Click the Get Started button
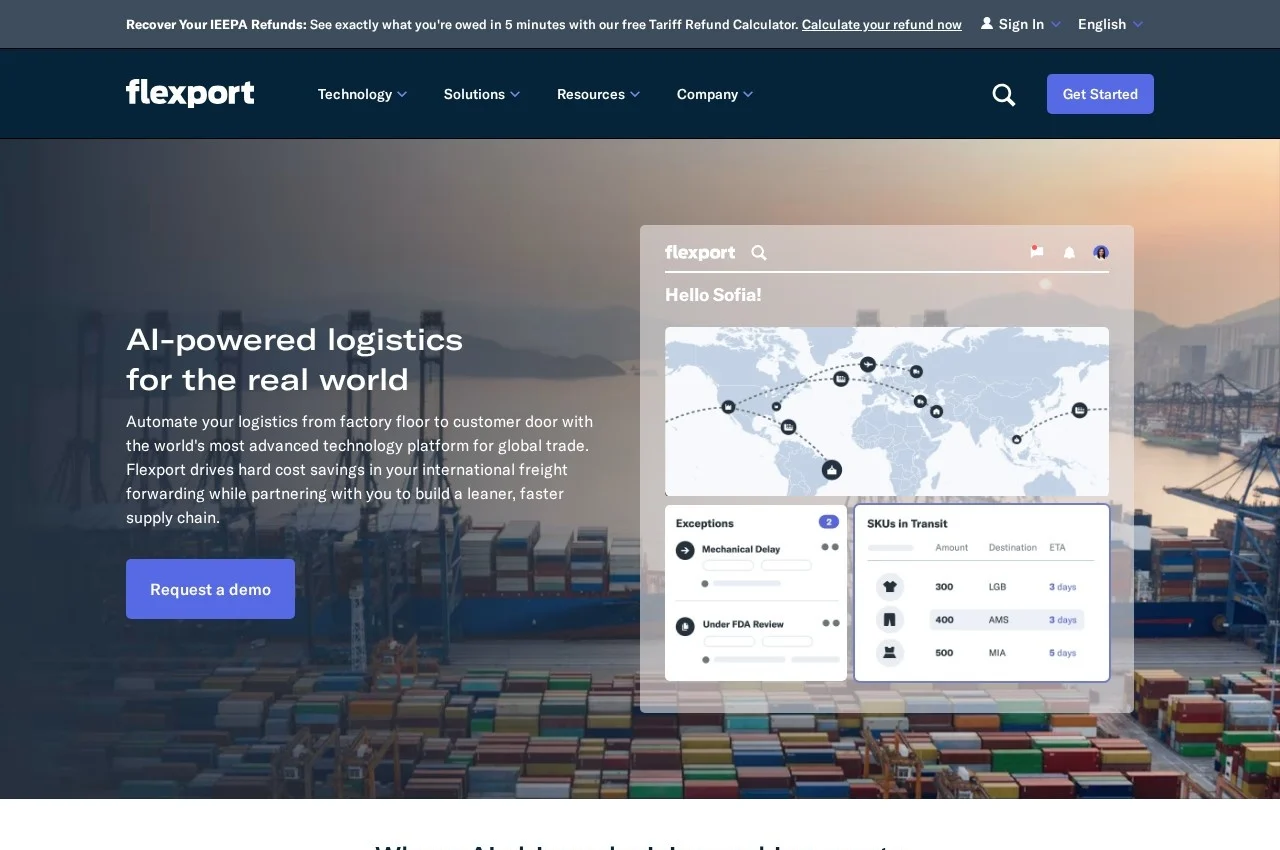Screen dimensions: 1280x850 pos(1100,94)
